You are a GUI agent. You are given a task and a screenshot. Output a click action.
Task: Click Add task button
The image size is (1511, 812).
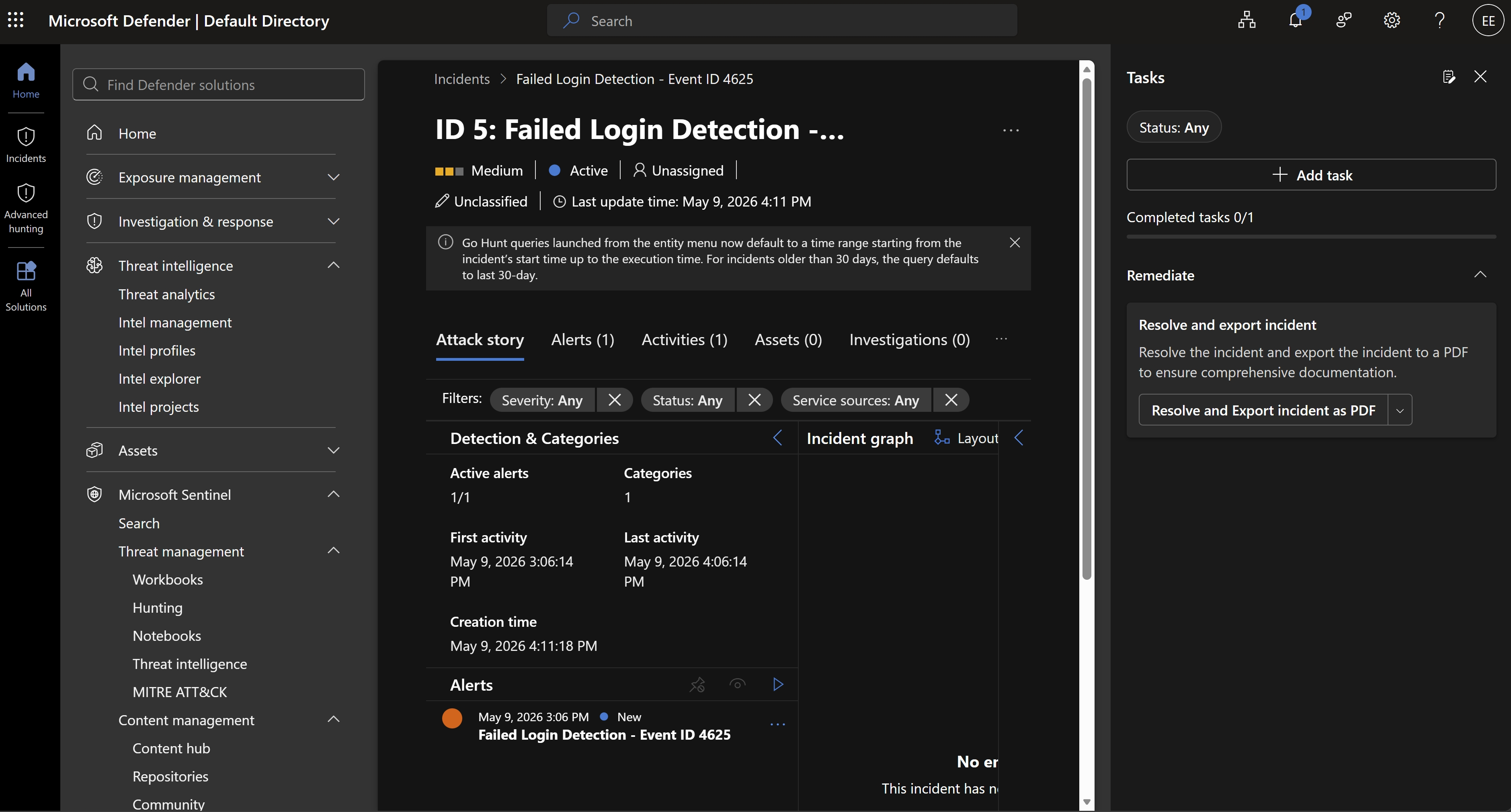1311,175
